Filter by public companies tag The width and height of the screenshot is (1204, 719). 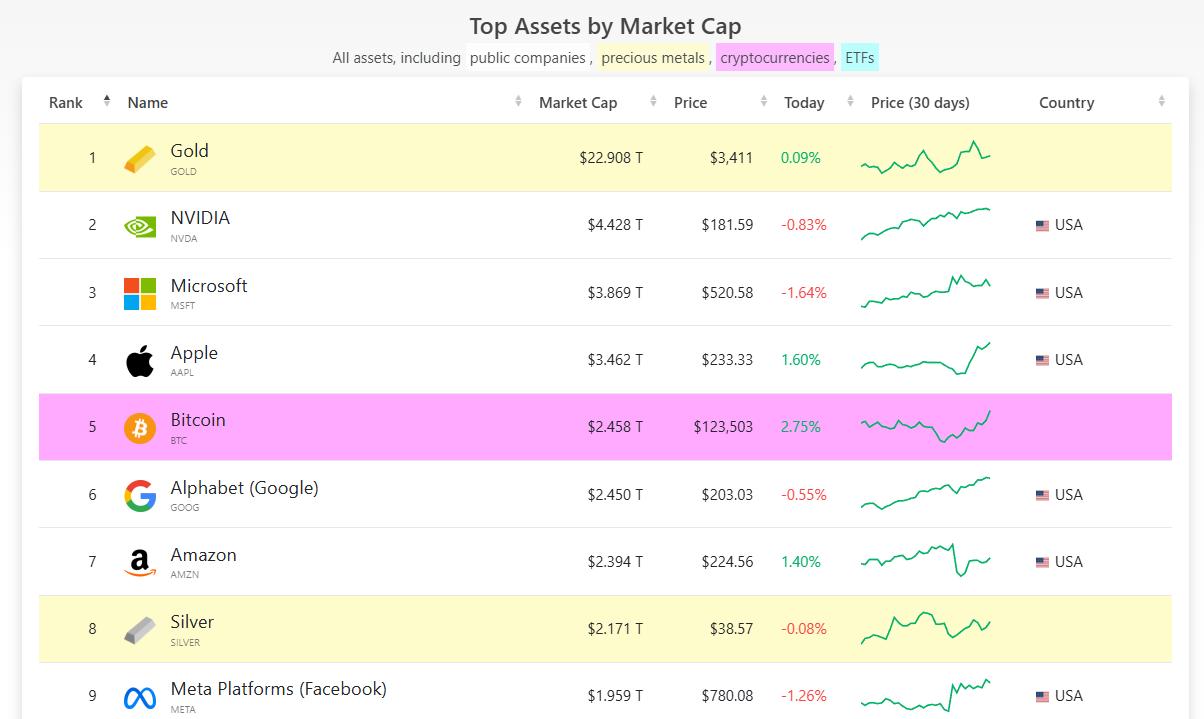tap(527, 58)
